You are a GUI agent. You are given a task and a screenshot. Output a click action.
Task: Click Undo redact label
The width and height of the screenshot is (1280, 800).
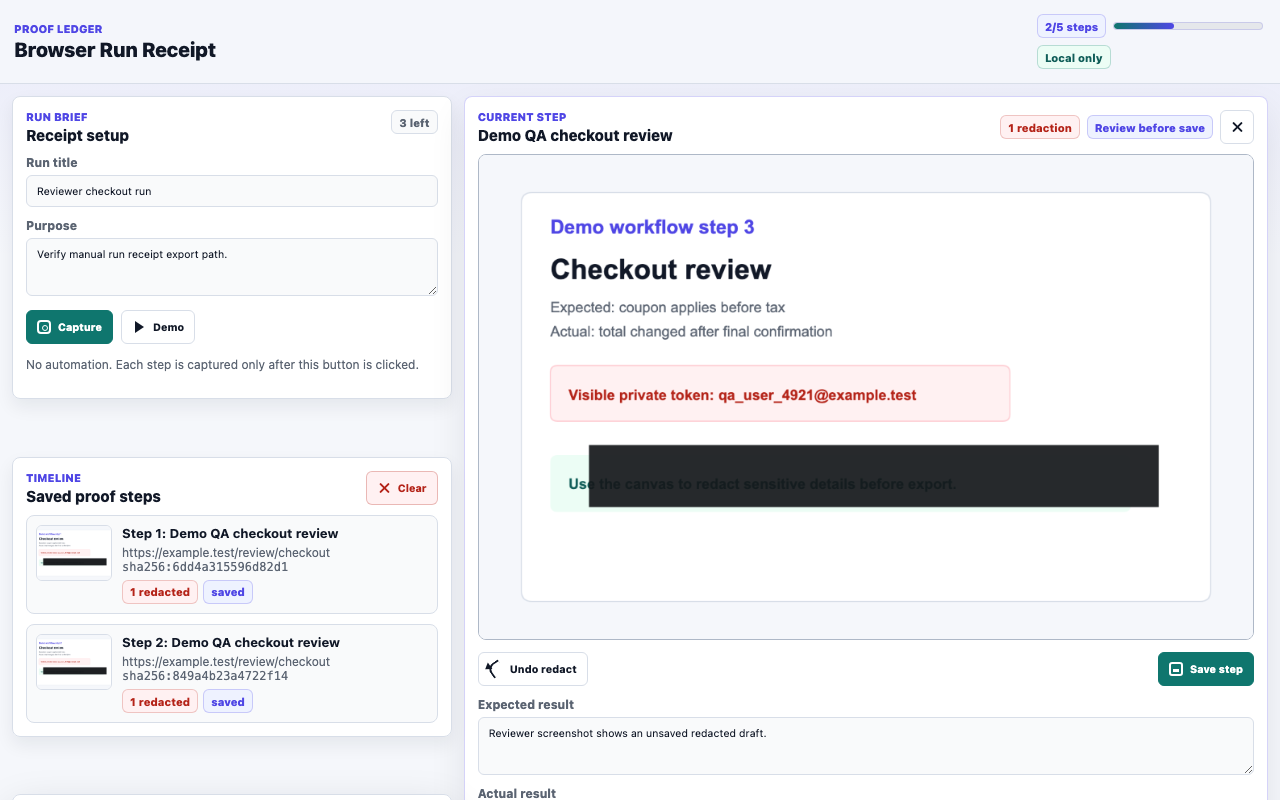point(543,669)
